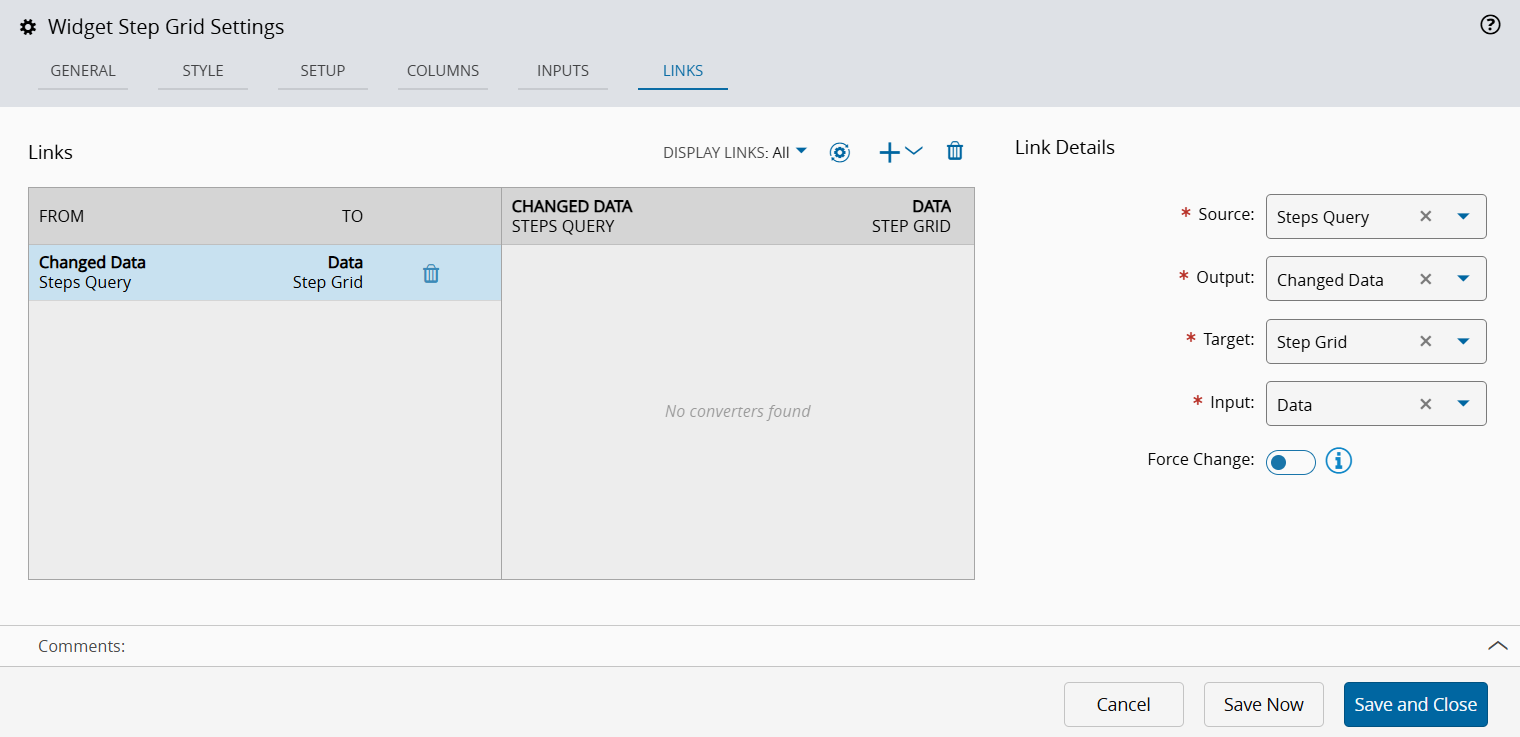Click the plus icon to add link
The height and width of the screenshot is (737, 1520).
(889, 152)
